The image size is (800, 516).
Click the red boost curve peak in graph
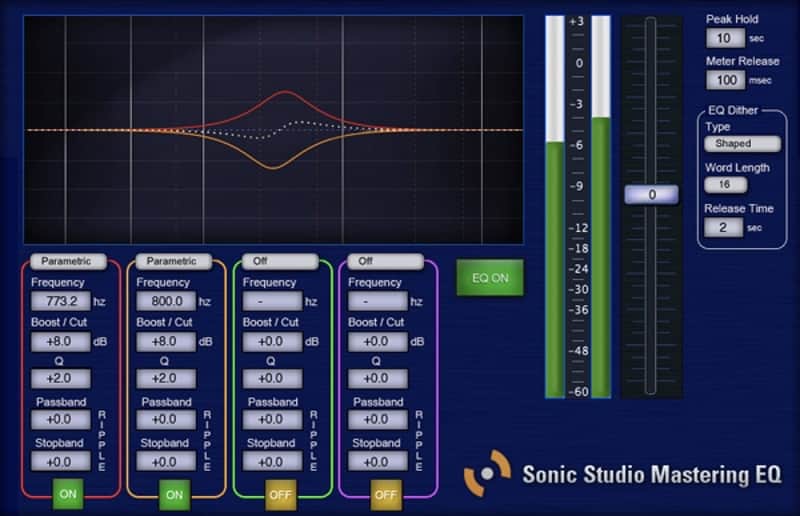(x=285, y=92)
